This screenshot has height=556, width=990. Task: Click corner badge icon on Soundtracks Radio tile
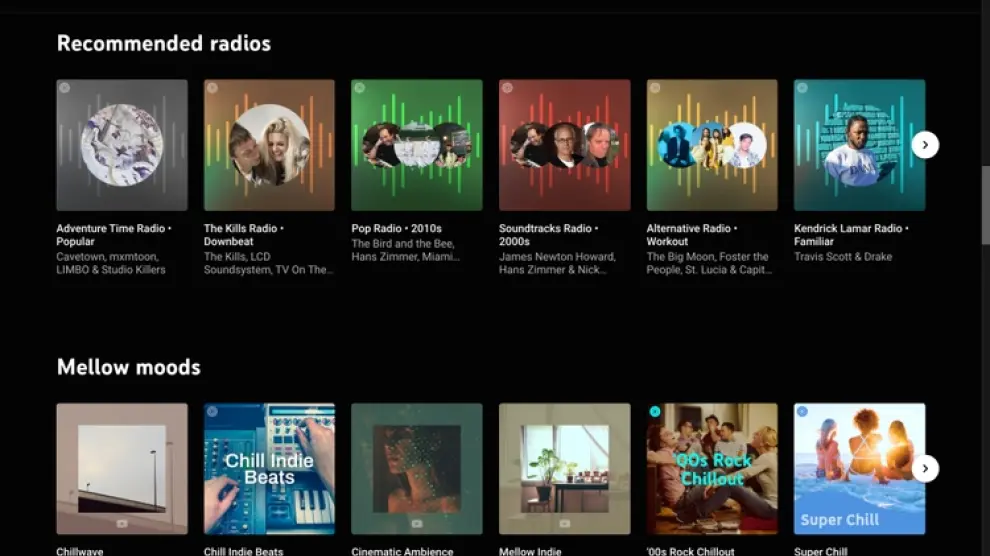507,88
